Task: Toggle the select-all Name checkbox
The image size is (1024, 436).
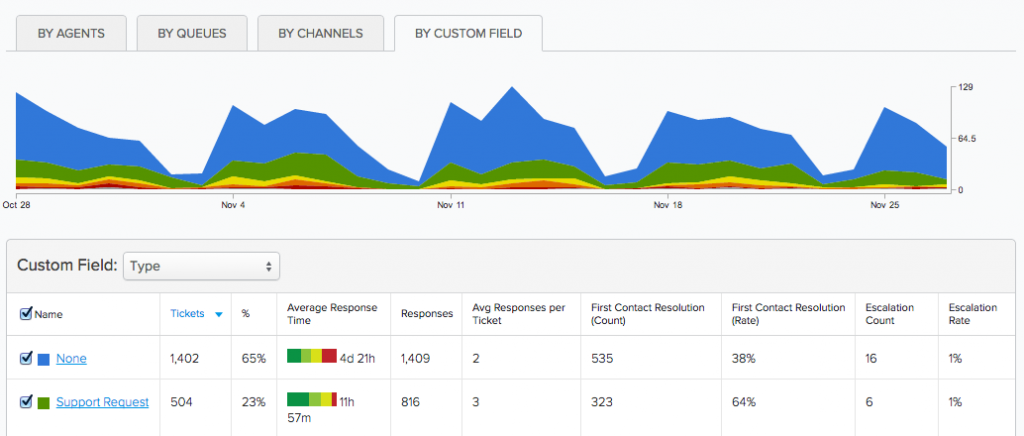Action: coord(26,313)
